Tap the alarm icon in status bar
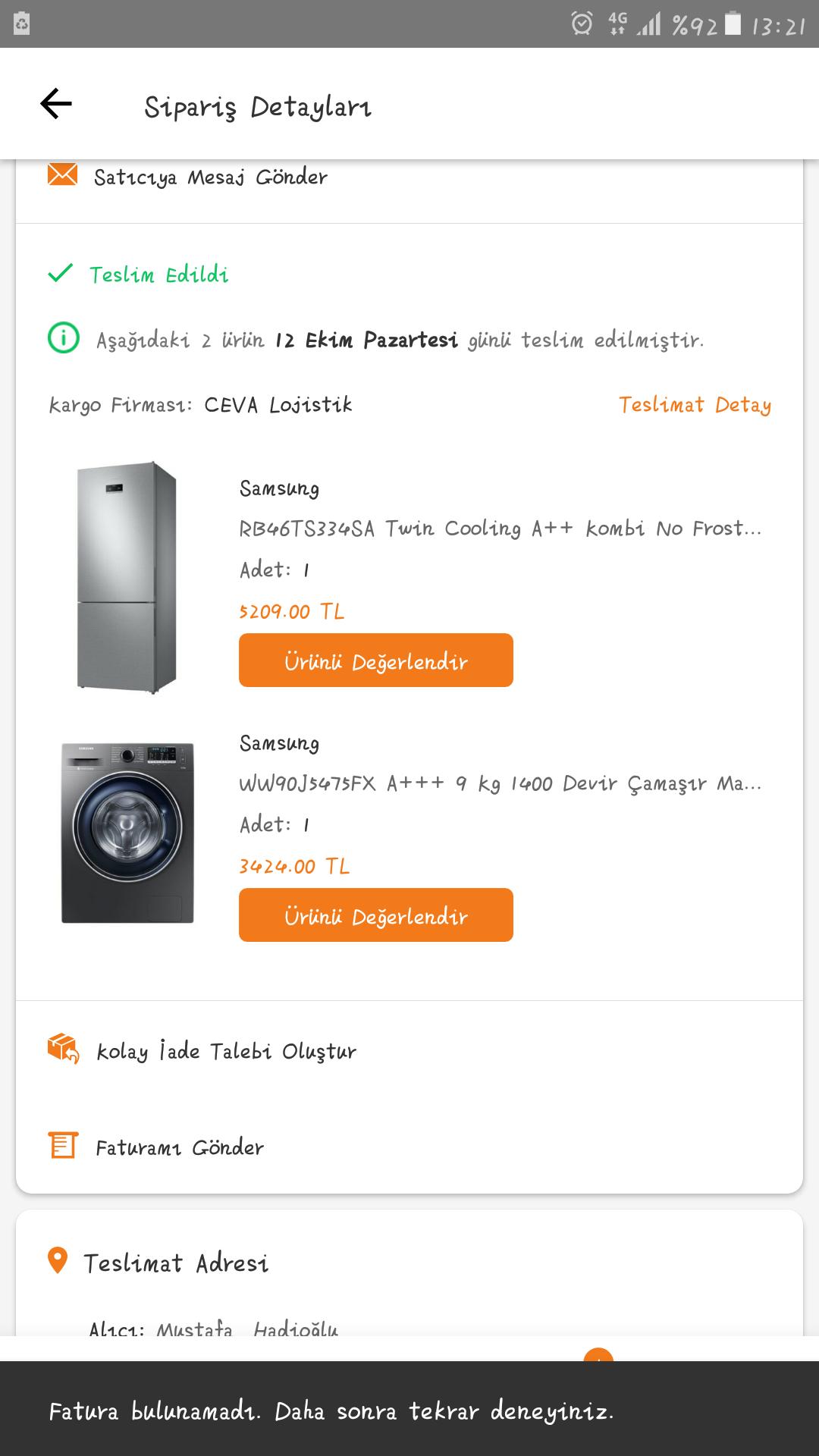 (x=582, y=24)
